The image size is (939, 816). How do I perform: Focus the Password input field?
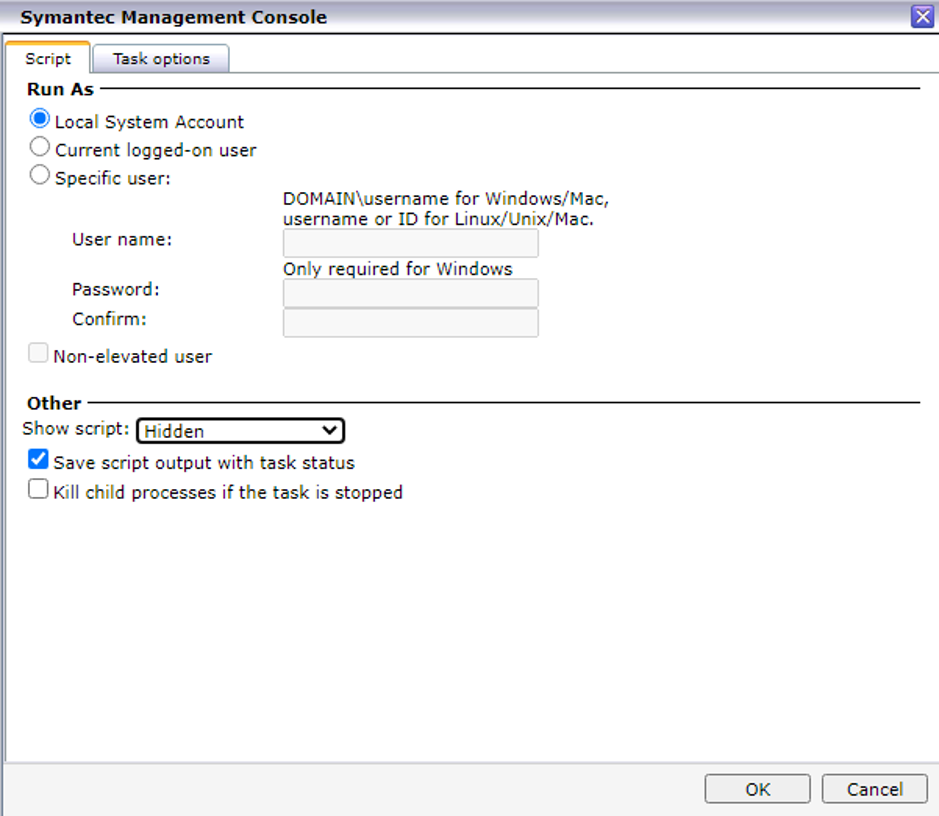(x=410, y=293)
